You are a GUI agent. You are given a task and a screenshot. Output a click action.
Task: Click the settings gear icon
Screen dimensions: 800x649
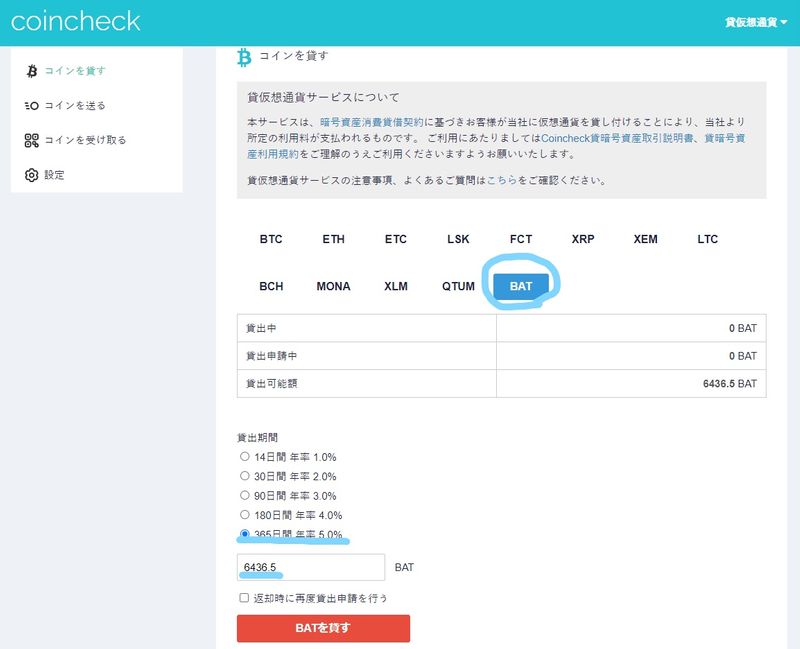(x=31, y=175)
